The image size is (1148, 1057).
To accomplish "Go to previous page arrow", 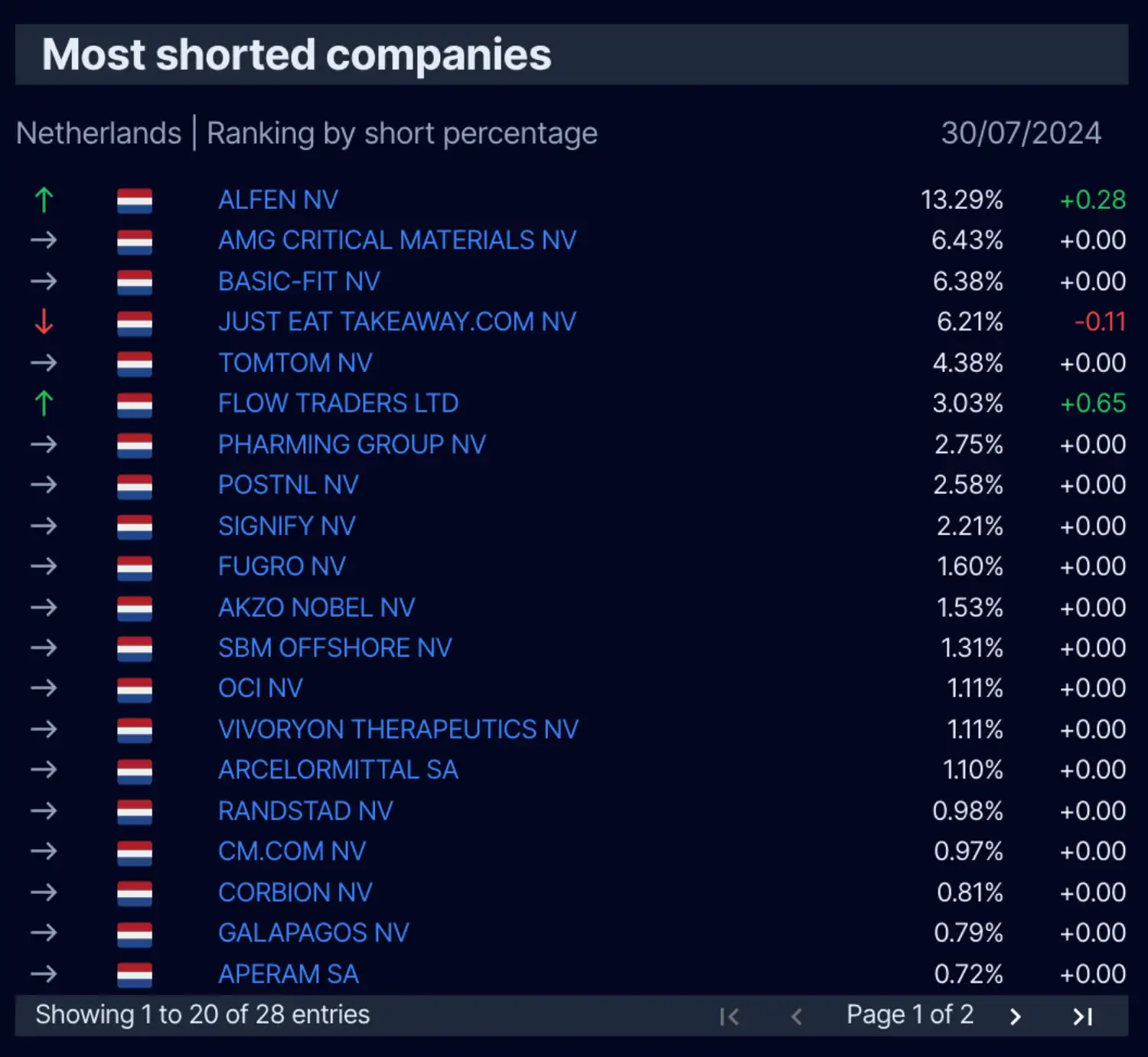I will click(797, 1016).
